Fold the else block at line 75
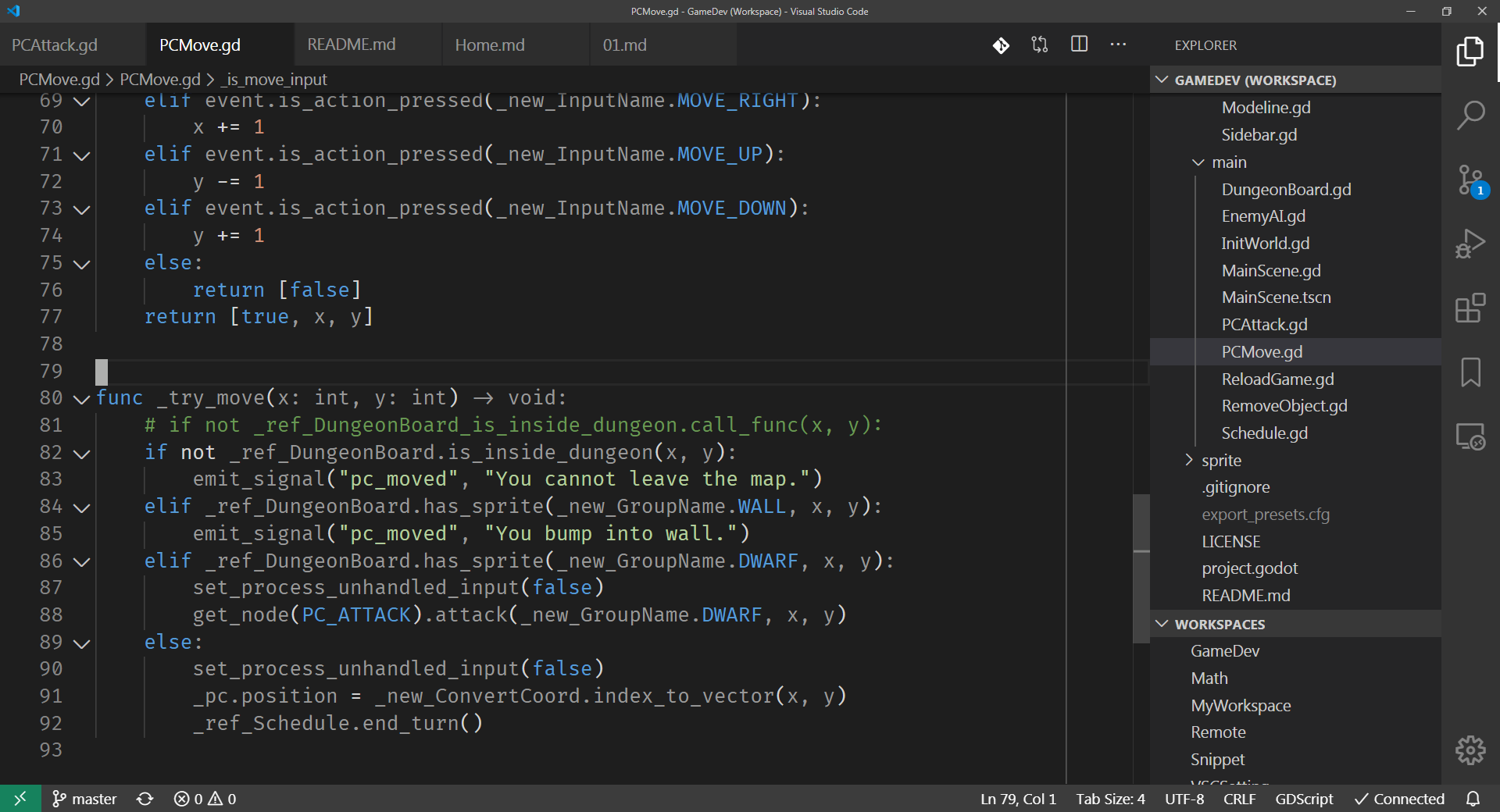 82,264
